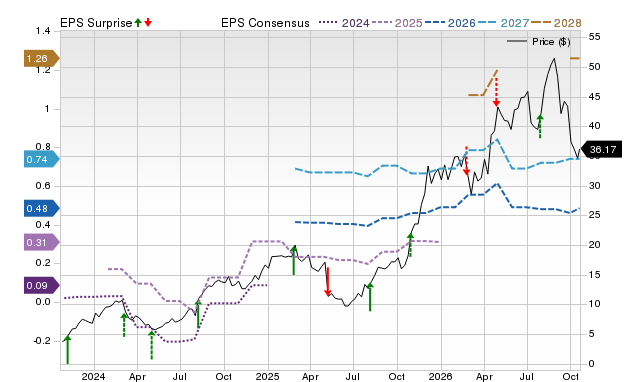
Task: Click the leftmost solid green surprise arrow
Action: click(x=68, y=349)
